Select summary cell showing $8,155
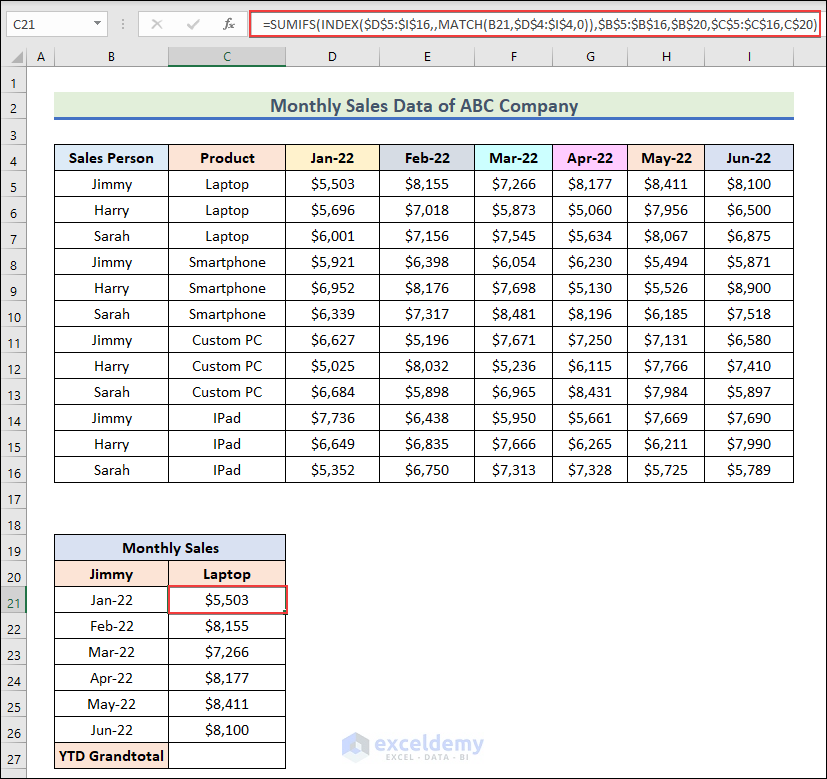 click(227, 626)
